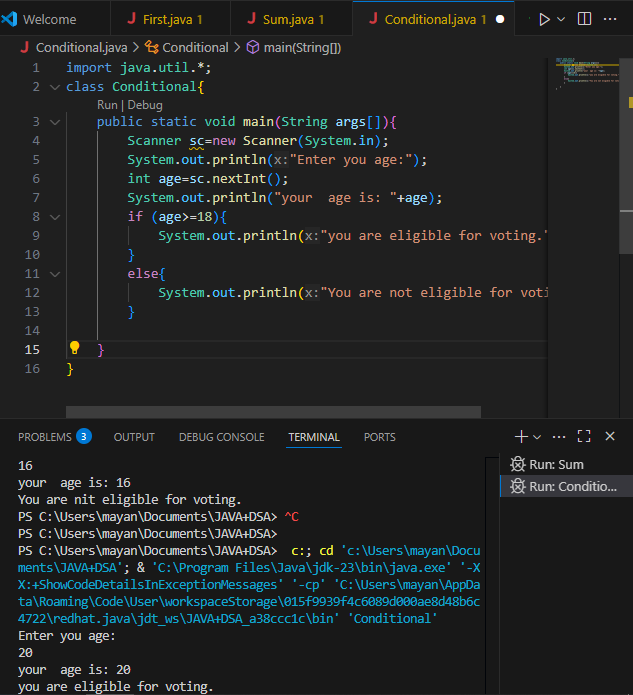This screenshot has height=695, width=633.
Task: Click the editor vertical scrollbar thumb
Action: pyautogui.click(x=626, y=155)
